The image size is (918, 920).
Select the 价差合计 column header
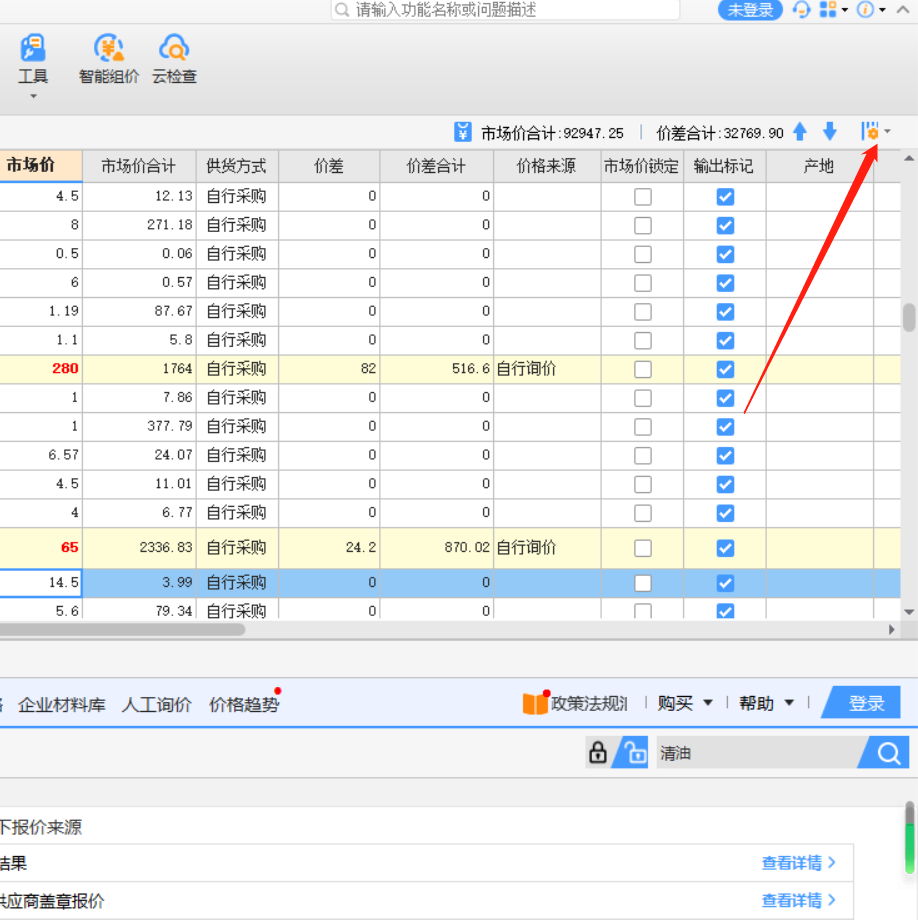tap(436, 166)
